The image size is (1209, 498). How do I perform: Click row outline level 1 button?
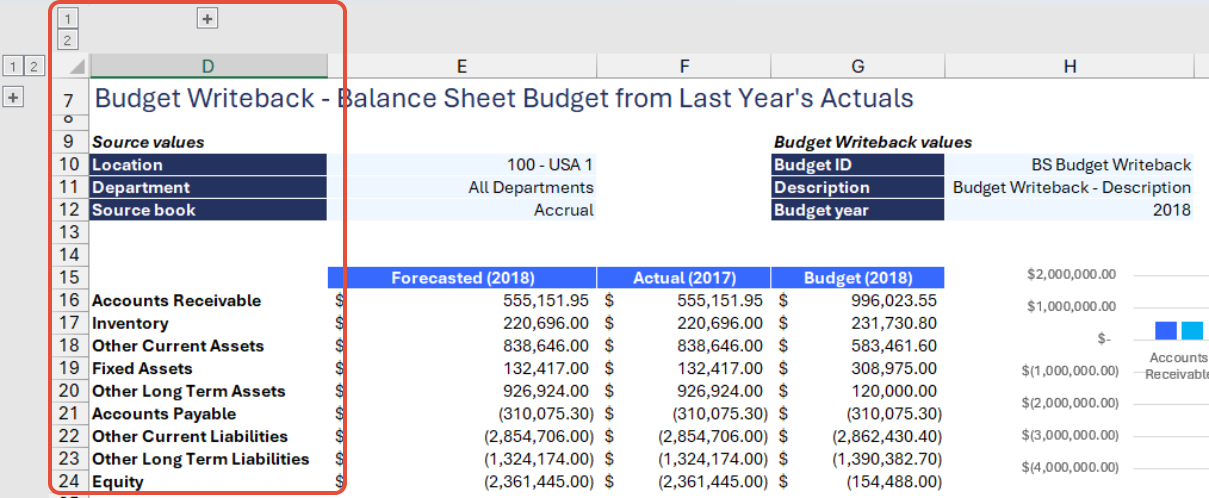[13, 67]
